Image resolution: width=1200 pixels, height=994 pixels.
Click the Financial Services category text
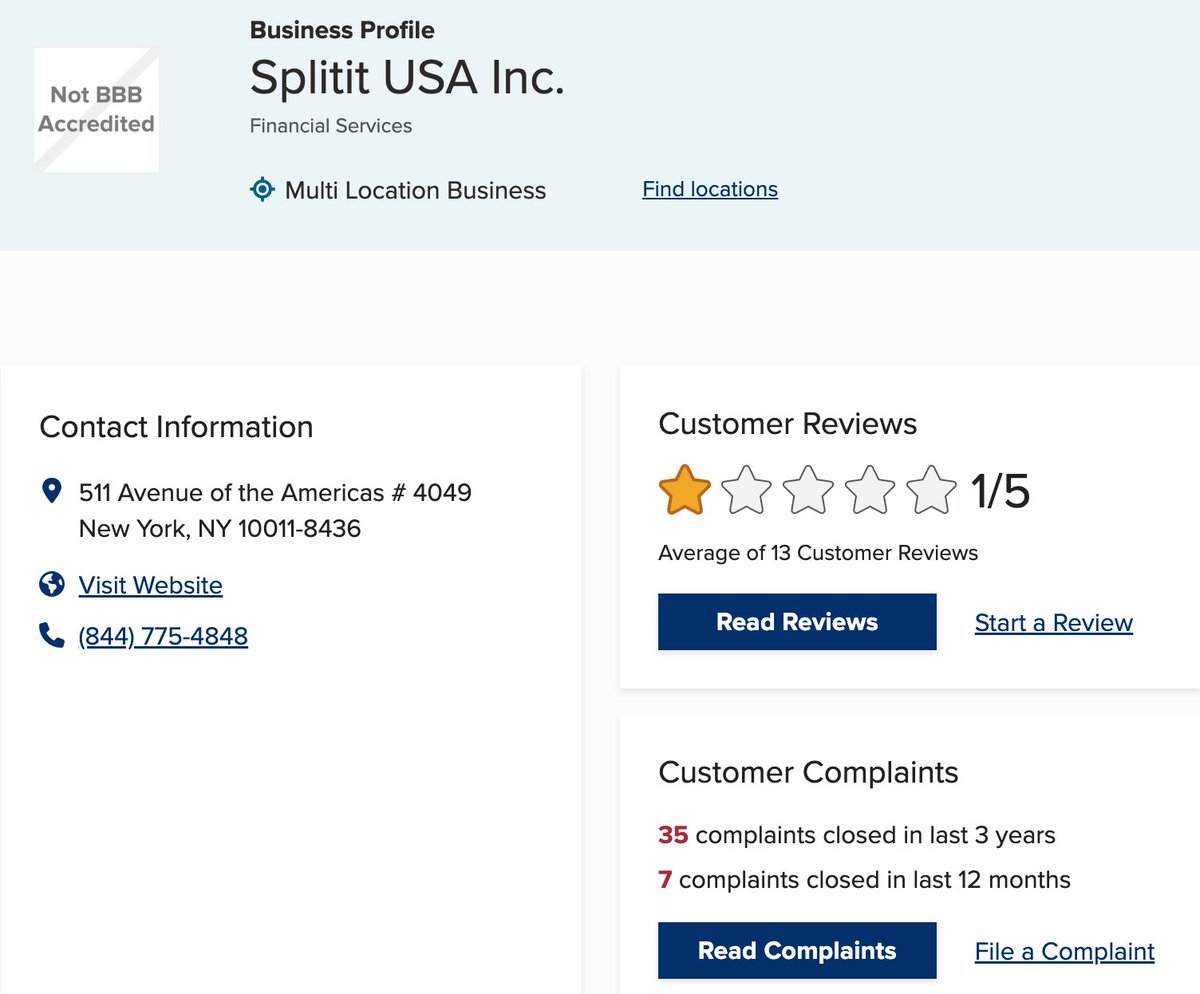(331, 126)
